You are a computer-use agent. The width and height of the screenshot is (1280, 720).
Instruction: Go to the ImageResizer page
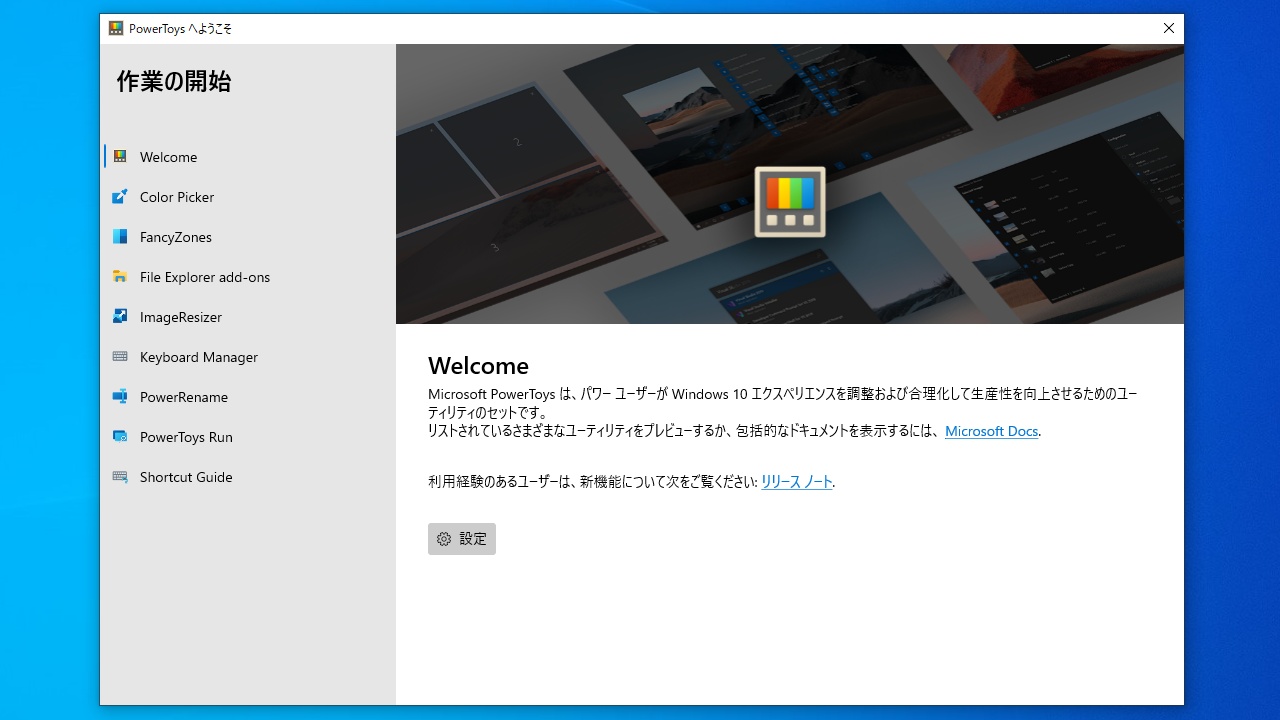click(x=248, y=317)
